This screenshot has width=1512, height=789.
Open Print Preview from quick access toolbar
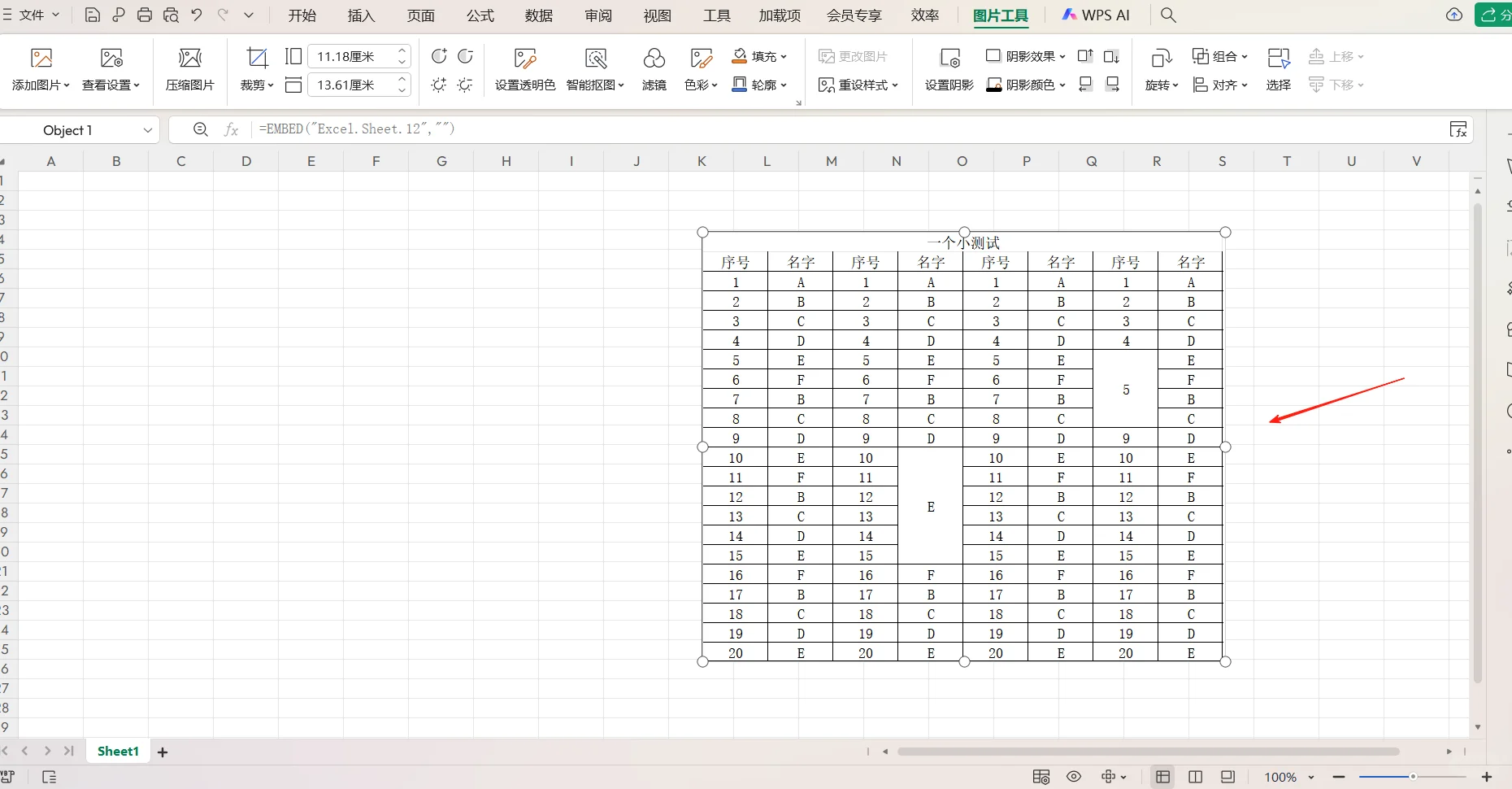click(171, 15)
